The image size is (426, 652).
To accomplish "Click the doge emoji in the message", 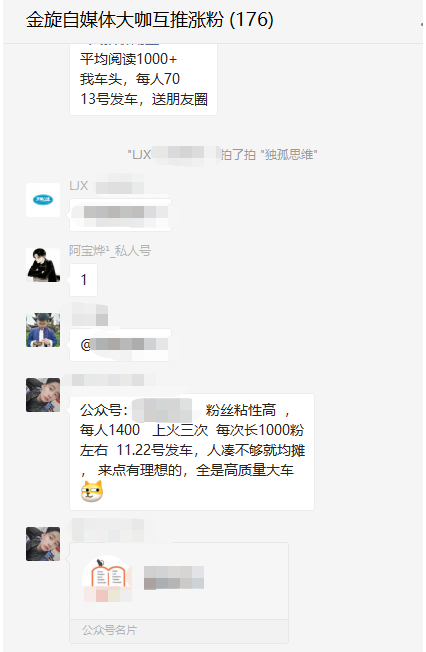I will tap(92, 491).
